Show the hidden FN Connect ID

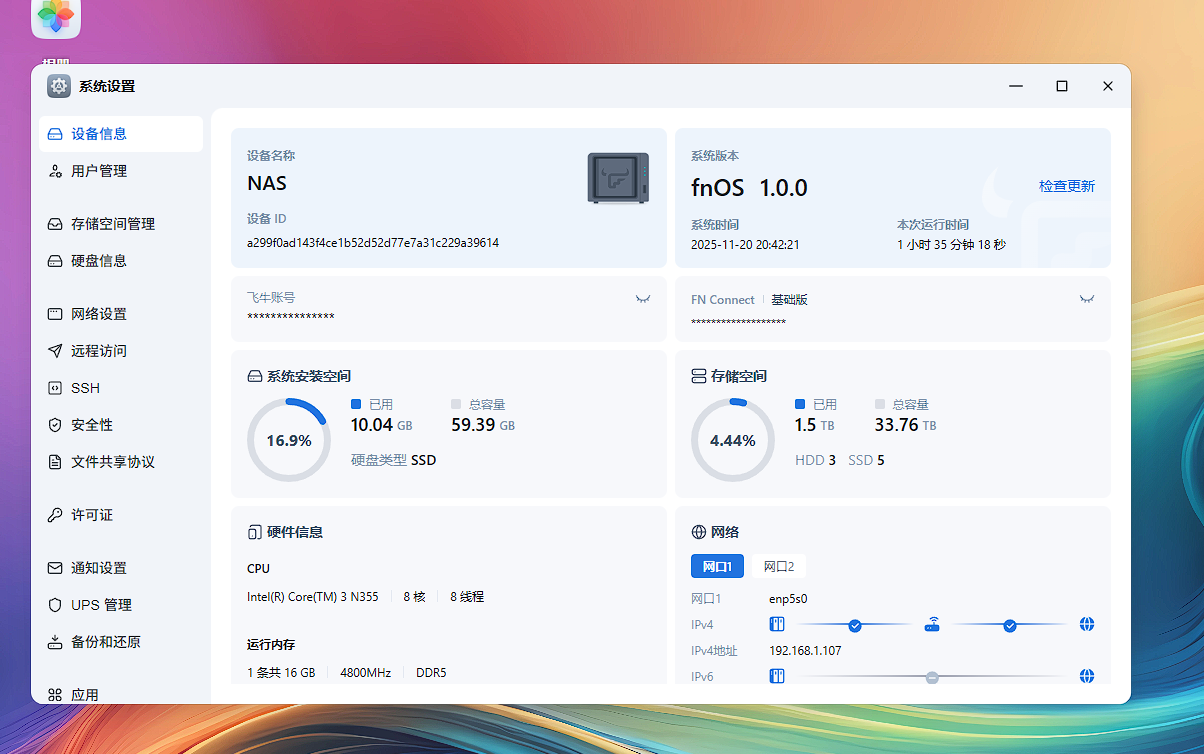click(x=1087, y=299)
